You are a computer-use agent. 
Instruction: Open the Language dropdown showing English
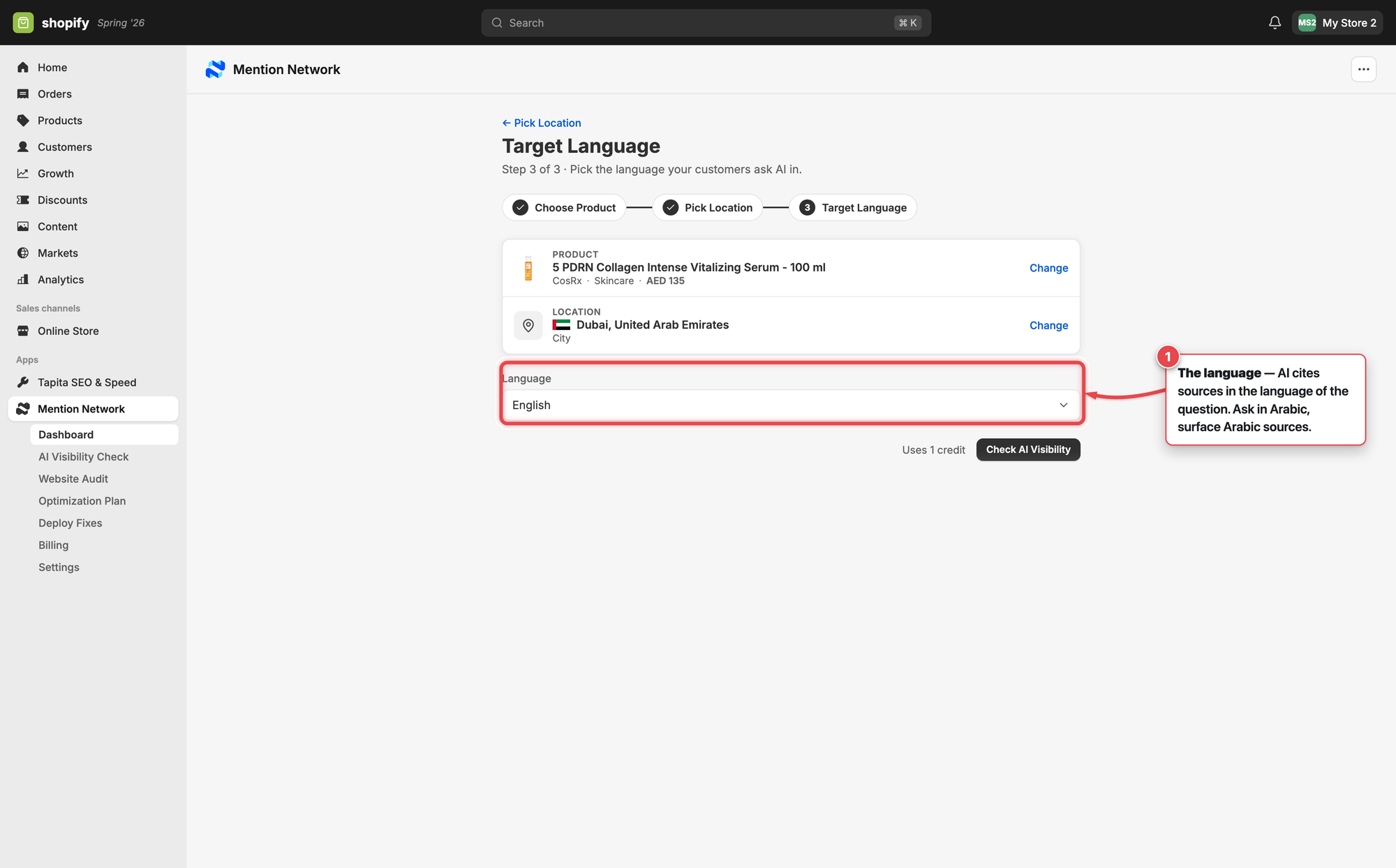[x=791, y=405]
